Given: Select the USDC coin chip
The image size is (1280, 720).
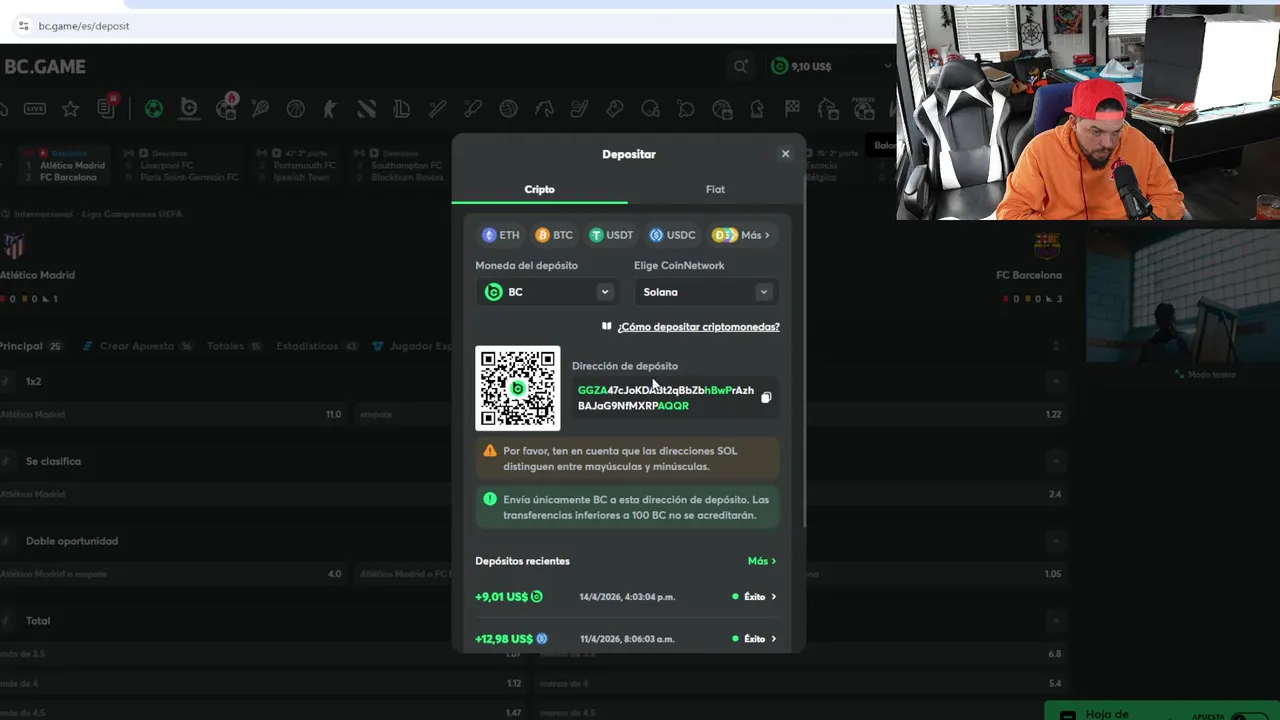Looking at the screenshot, I should (x=672, y=235).
